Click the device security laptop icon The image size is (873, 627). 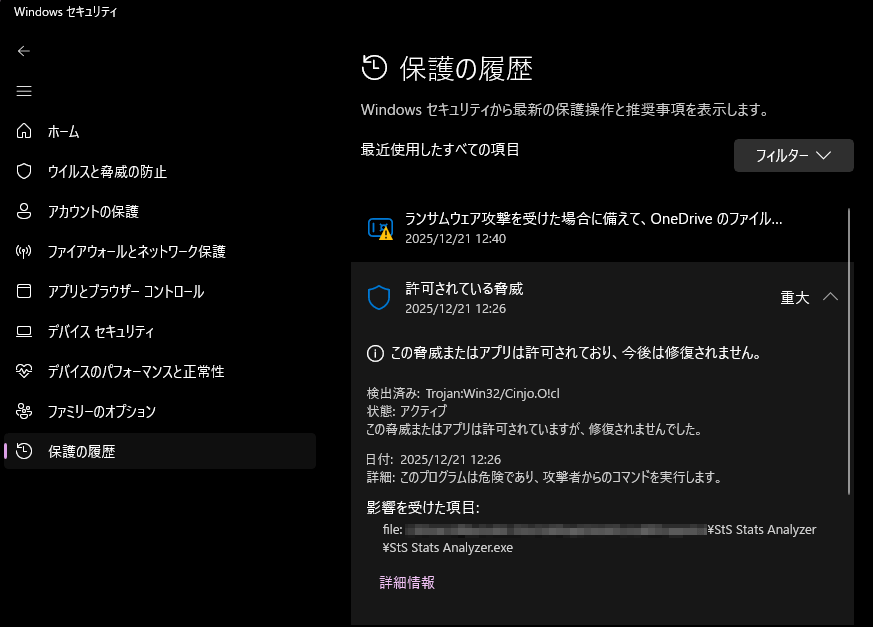click(24, 331)
